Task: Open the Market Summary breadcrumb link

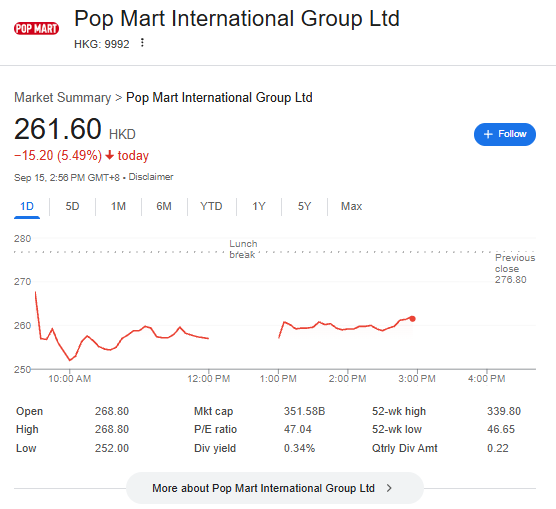Action: pyautogui.click(x=62, y=98)
